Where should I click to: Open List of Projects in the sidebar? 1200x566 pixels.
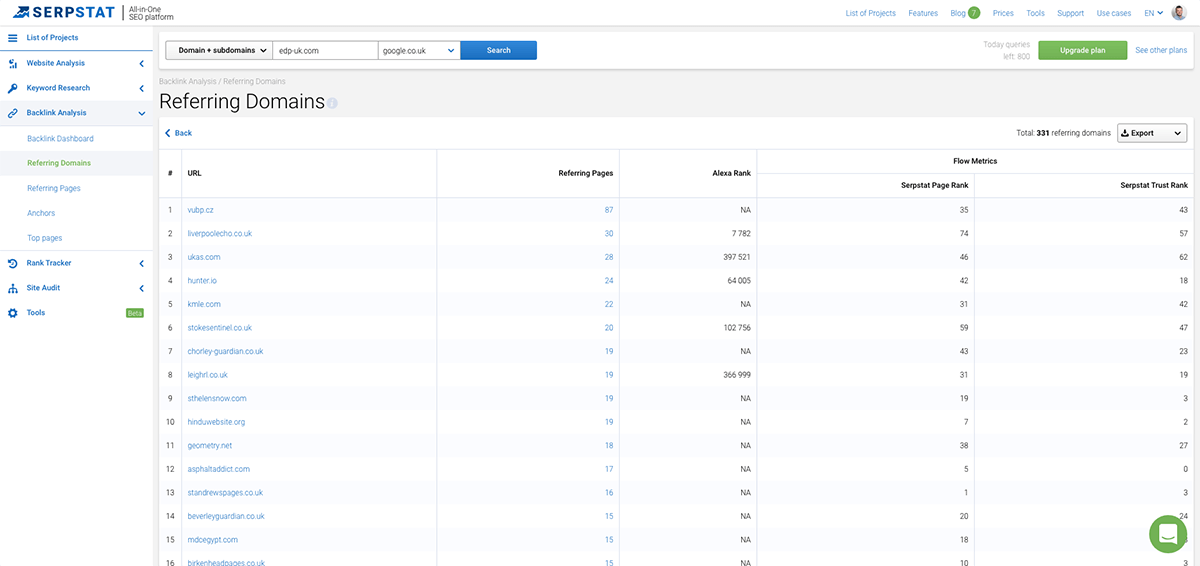pos(52,38)
